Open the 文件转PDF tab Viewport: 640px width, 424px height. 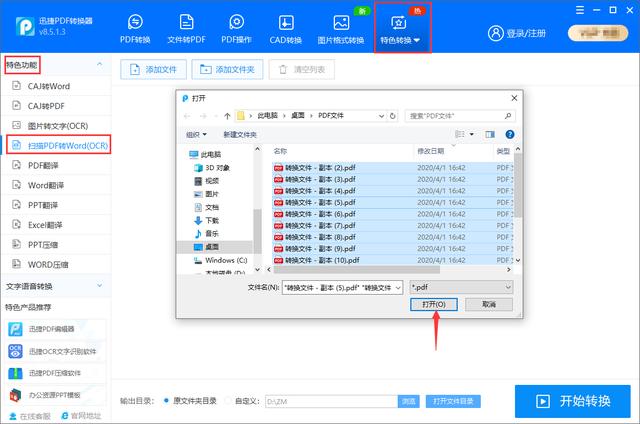pyautogui.click(x=186, y=29)
